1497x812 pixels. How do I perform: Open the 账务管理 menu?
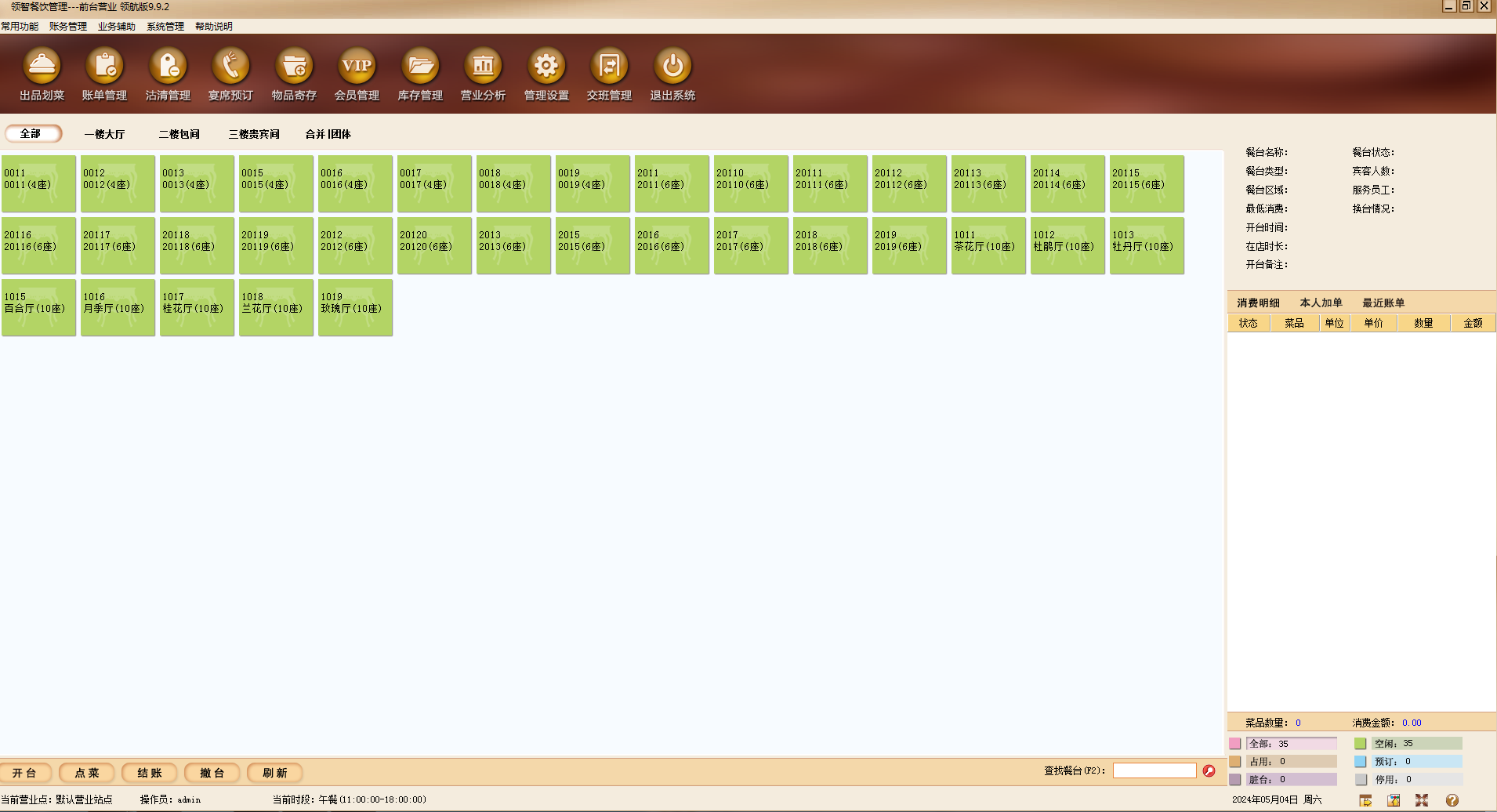coord(68,27)
